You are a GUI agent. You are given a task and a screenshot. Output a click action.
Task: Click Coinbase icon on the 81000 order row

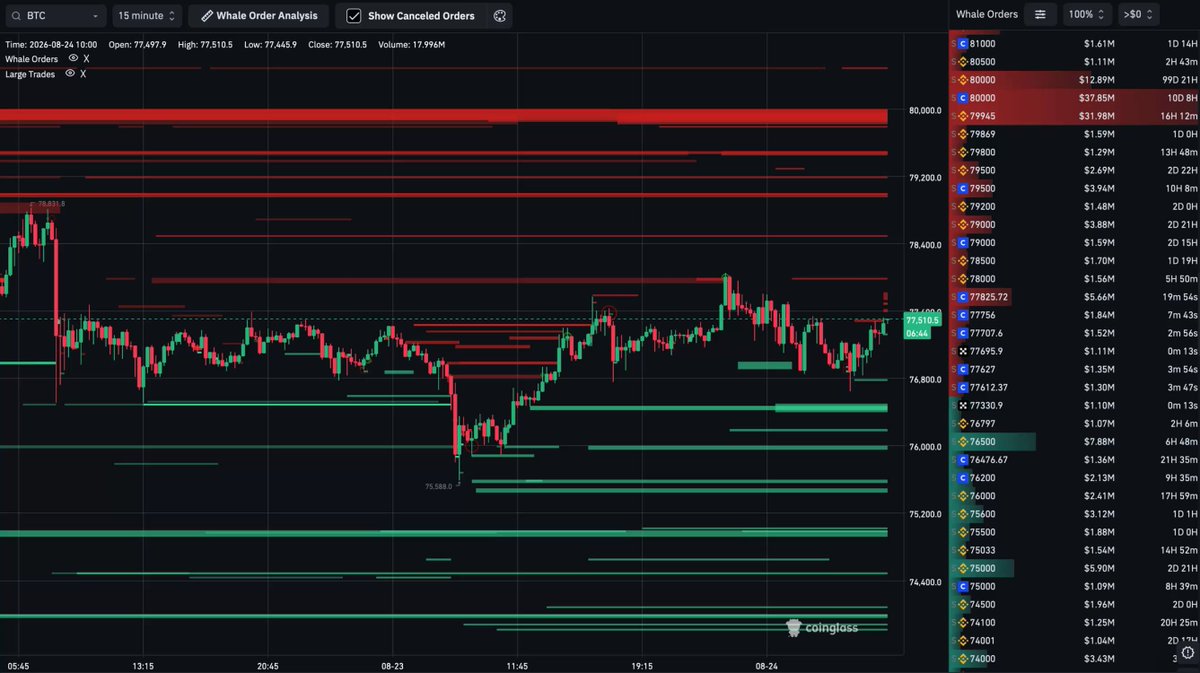[963, 44]
